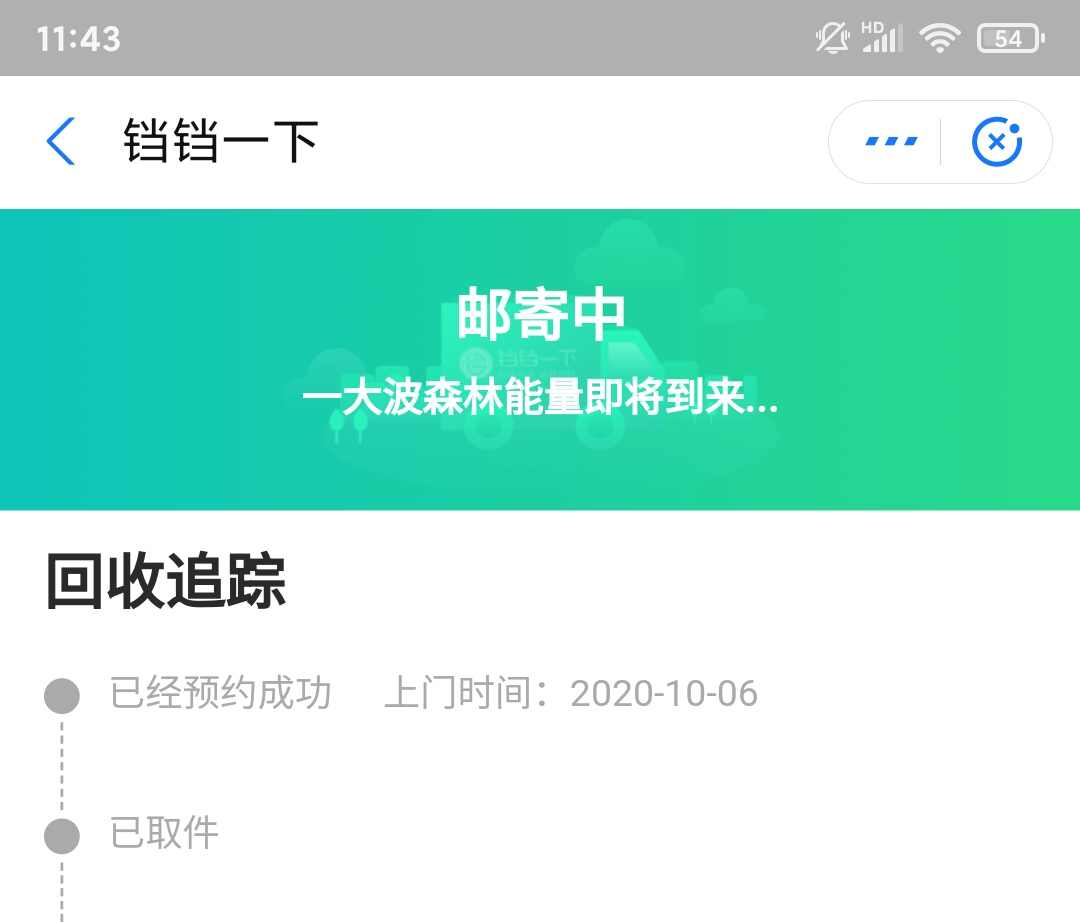Select the 已经预约成功 tracking step
1080x922 pixels.
click(220, 693)
